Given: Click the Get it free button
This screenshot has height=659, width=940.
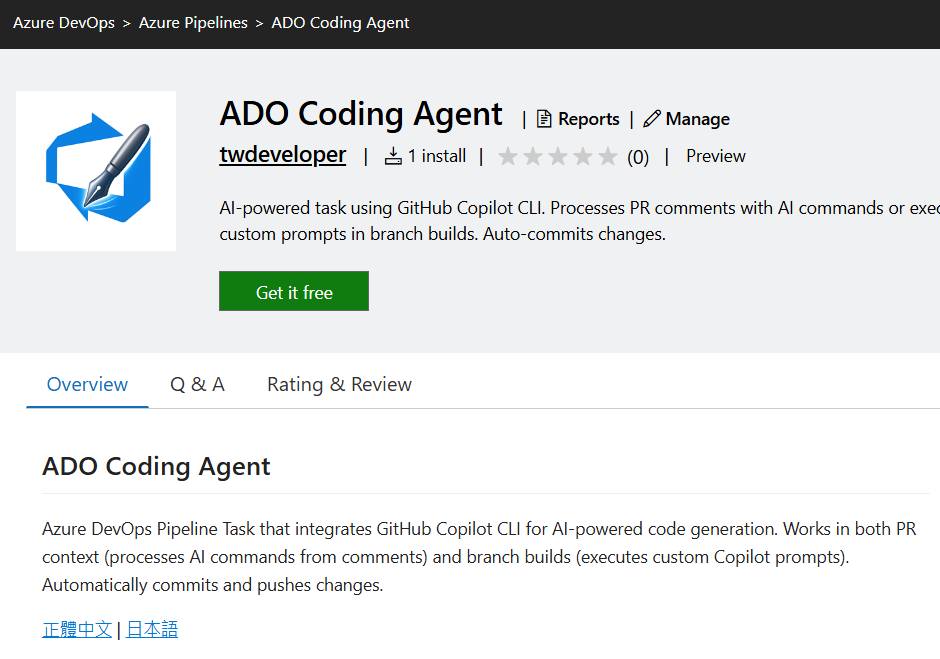Looking at the screenshot, I should click(294, 291).
